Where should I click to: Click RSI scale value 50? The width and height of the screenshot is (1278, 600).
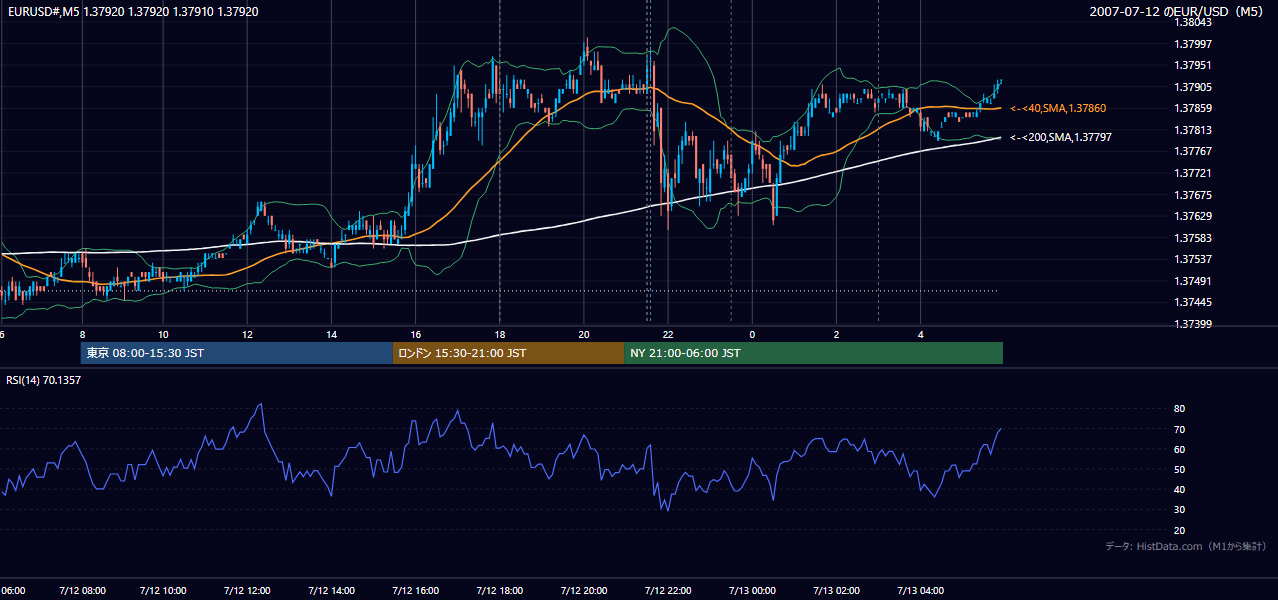pos(1180,469)
